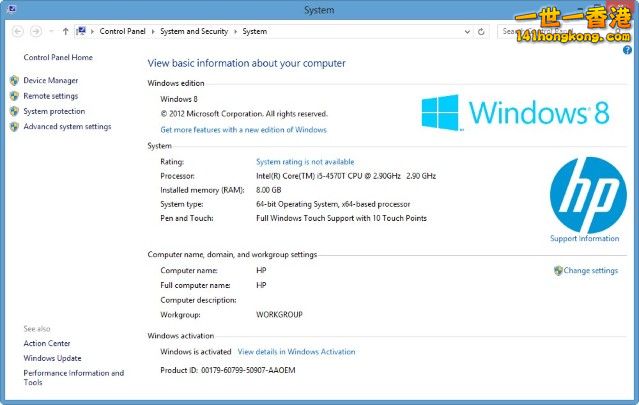Screen dimensions: 639x405
Task: Click View basic information heading
Action: (247, 64)
